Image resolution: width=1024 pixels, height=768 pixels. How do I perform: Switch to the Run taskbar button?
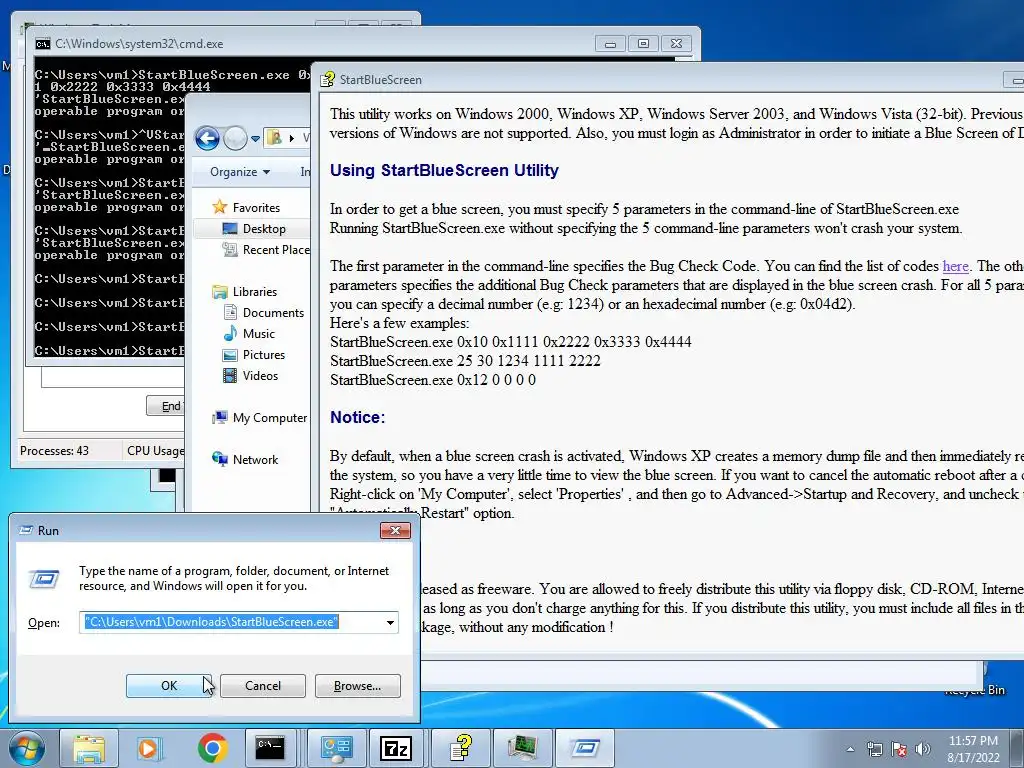[584, 748]
